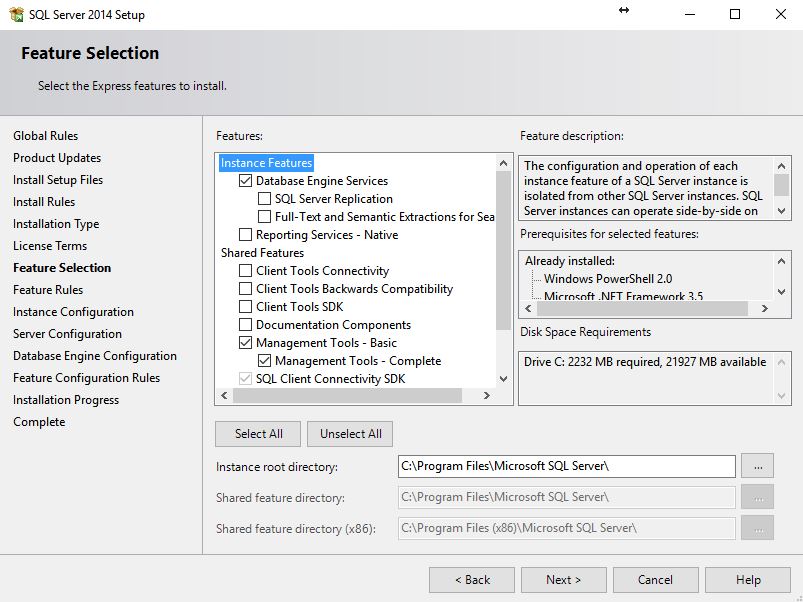The width and height of the screenshot is (803, 602).
Task: Click the features list scroll up arrow
Action: (x=503, y=163)
